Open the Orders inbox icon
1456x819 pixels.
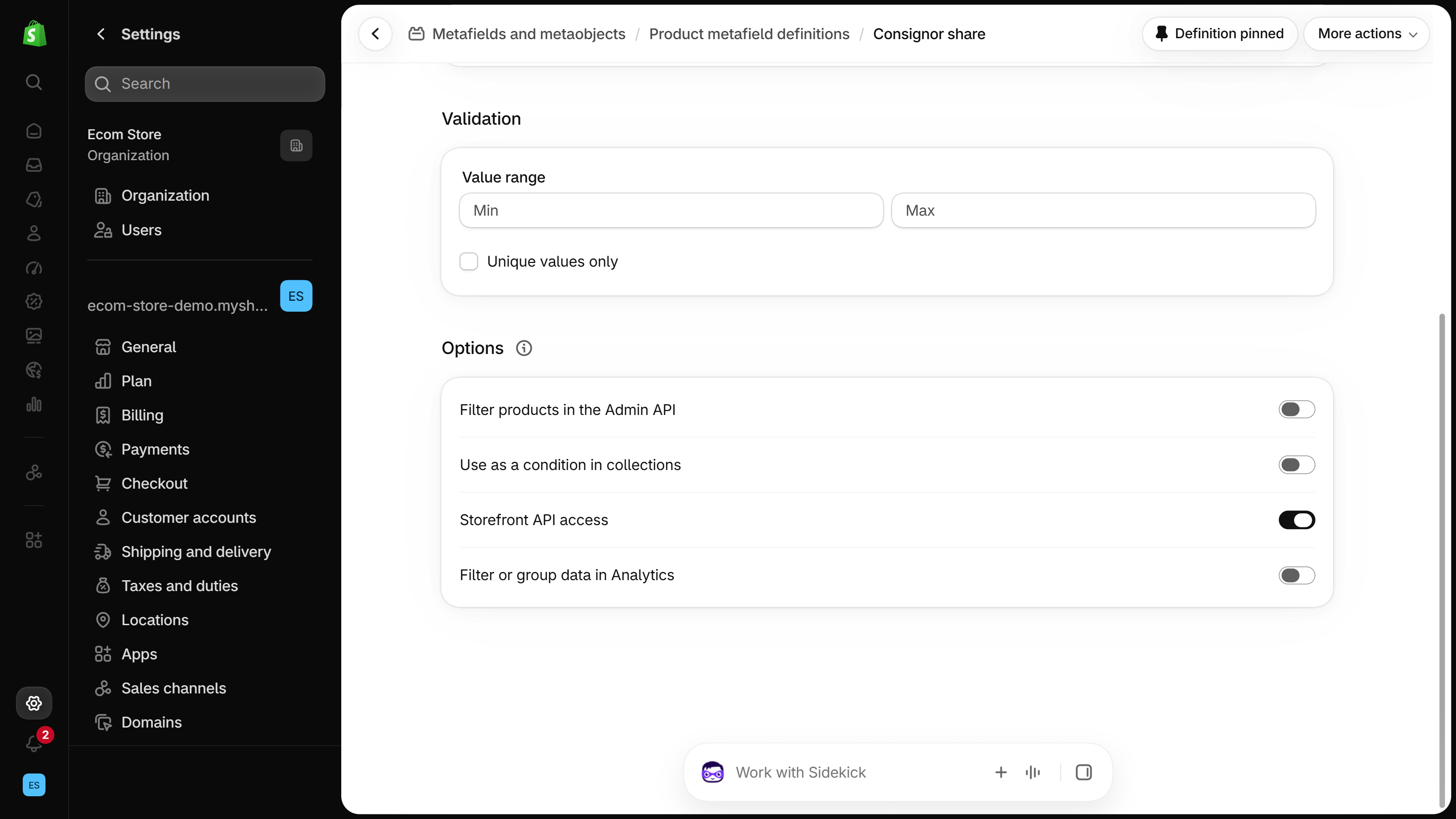coord(34,165)
